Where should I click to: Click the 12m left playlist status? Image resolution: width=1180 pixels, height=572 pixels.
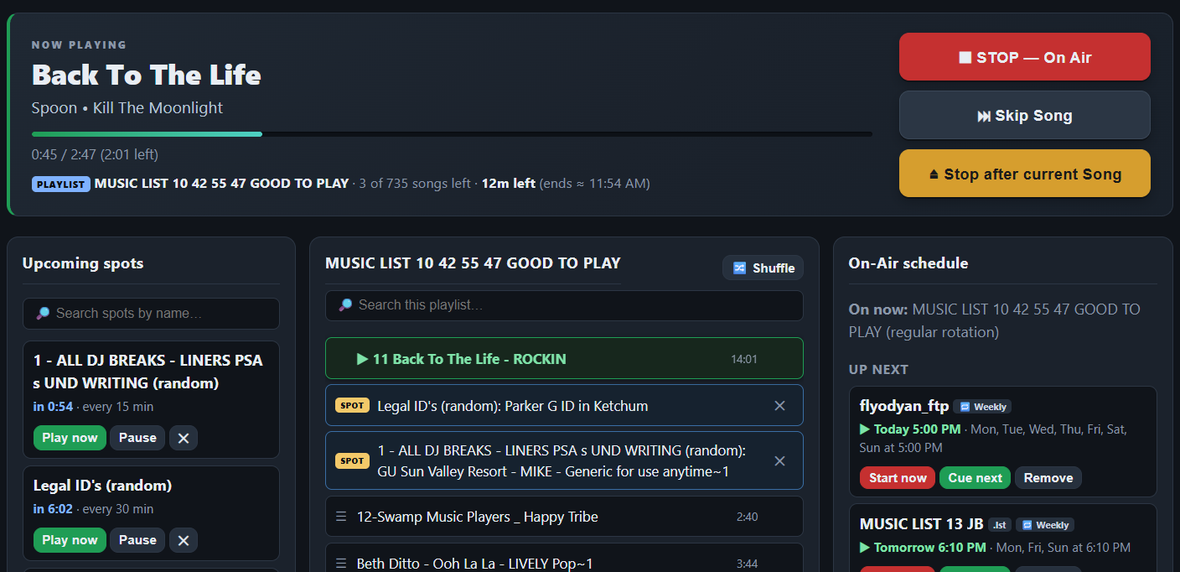509,184
